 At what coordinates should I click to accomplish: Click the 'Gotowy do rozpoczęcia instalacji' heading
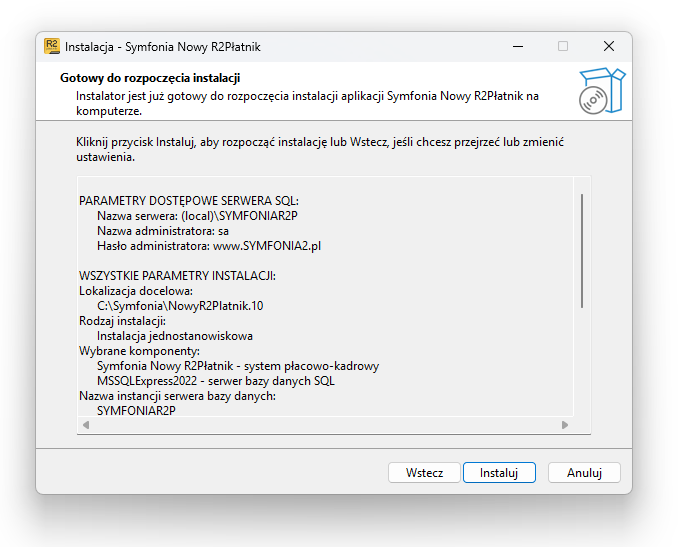(150, 78)
